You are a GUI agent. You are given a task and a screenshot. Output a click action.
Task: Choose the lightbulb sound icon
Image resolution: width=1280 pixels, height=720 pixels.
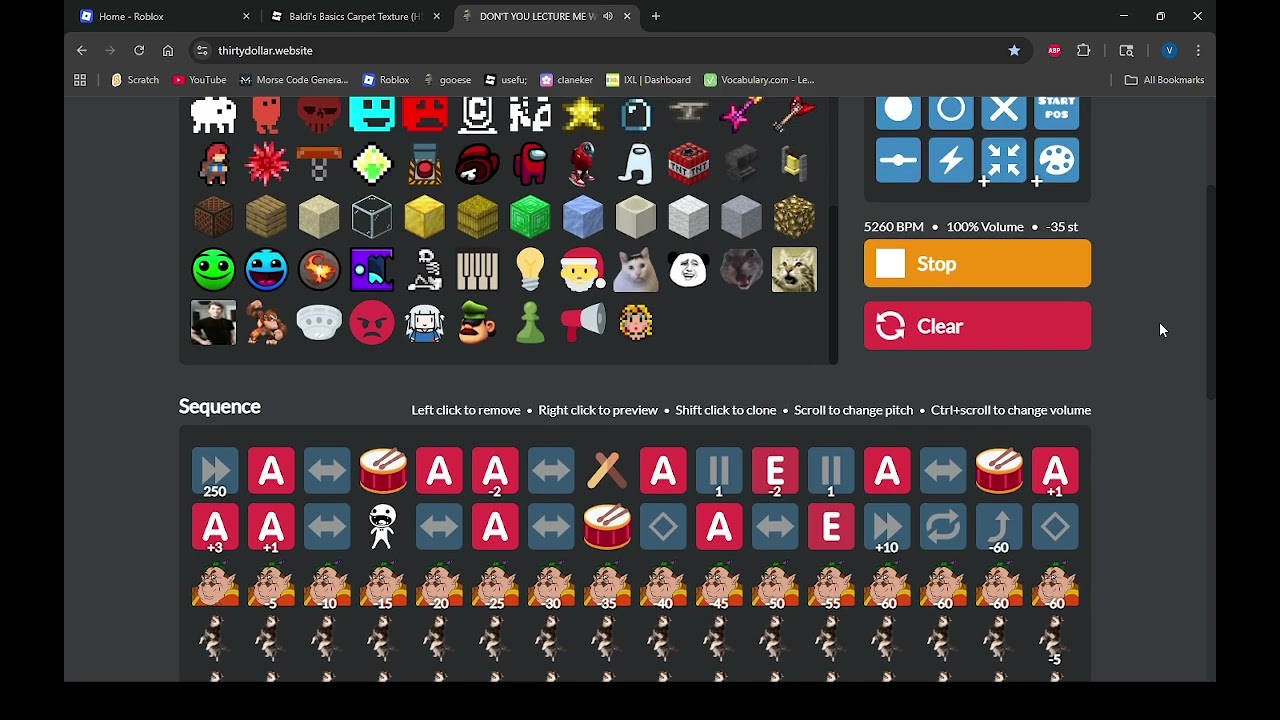[x=530, y=270]
